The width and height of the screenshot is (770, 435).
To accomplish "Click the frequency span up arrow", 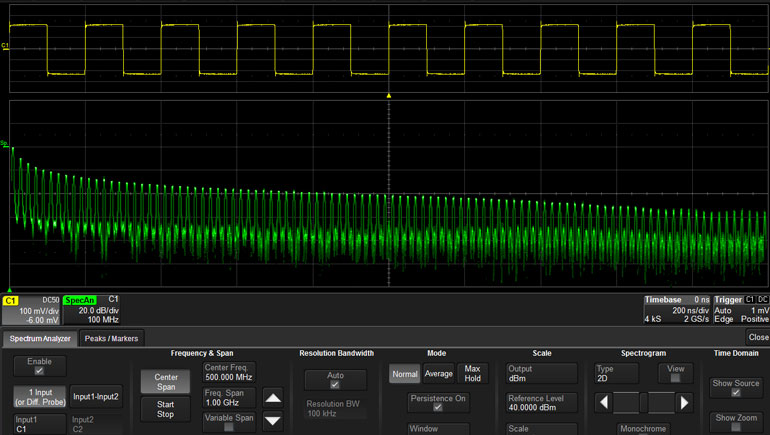I will (273, 396).
